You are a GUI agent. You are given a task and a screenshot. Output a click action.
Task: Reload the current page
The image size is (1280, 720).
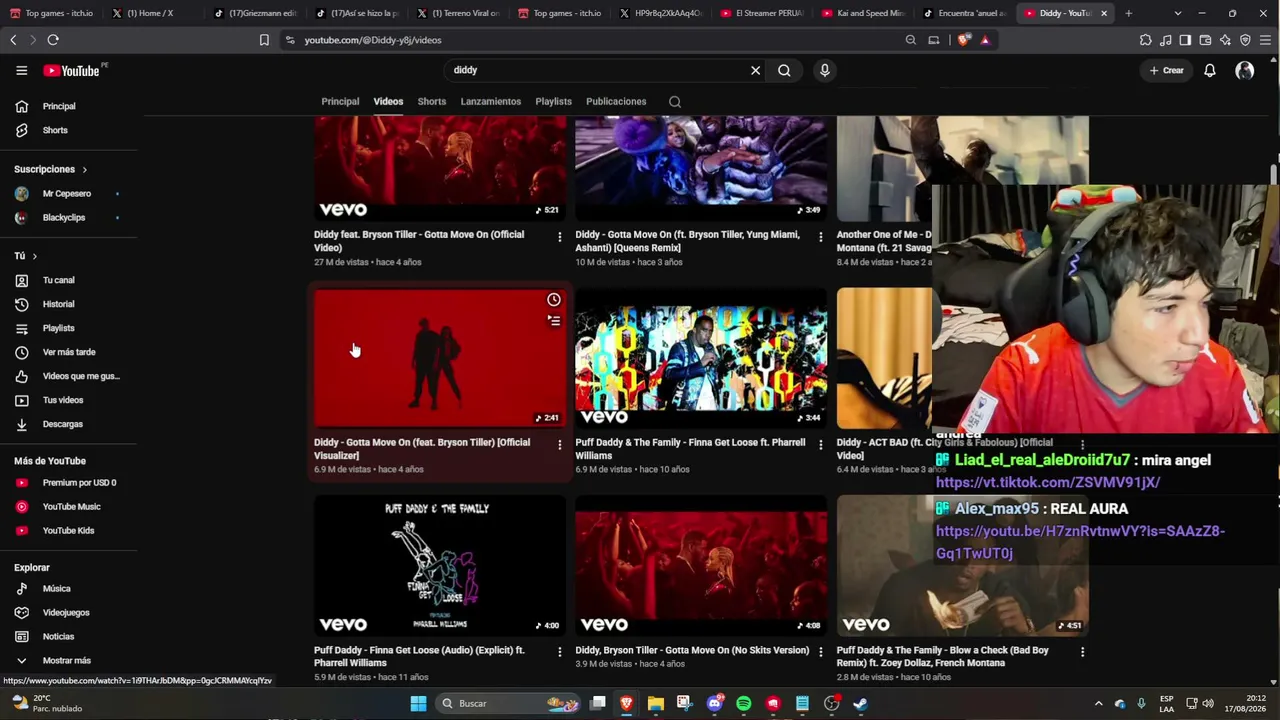click(x=53, y=40)
